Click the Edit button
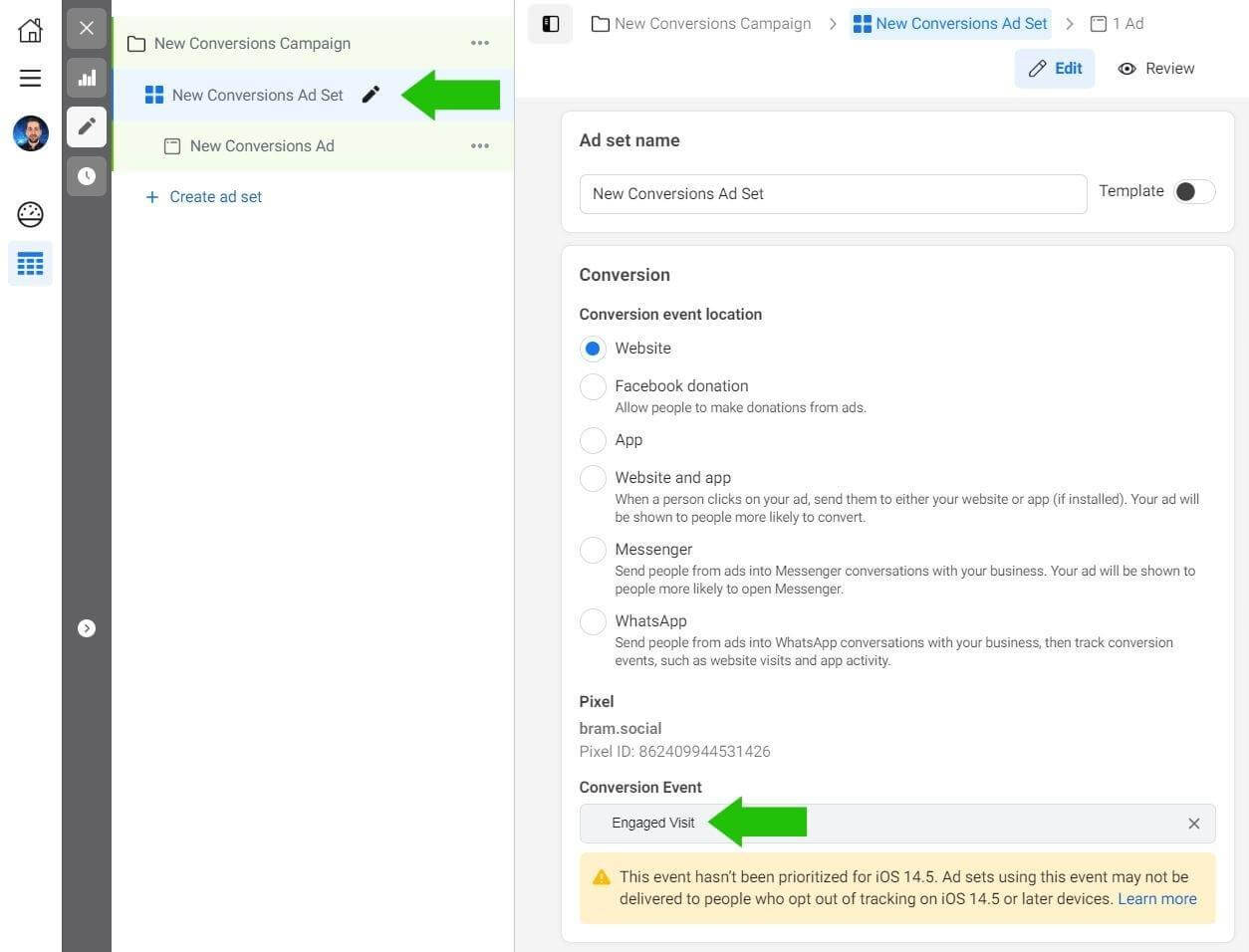This screenshot has width=1249, height=952. 1055,69
